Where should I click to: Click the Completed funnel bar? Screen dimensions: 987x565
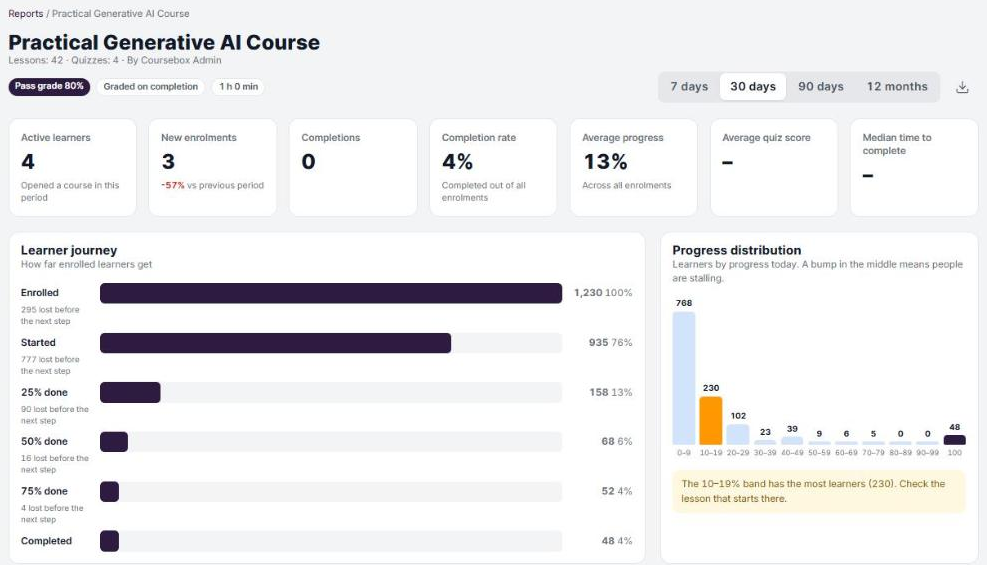point(110,541)
